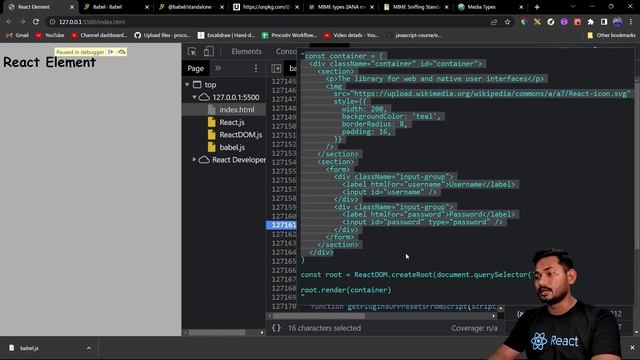This screenshot has height=360, width=640.
Task: Open the Procodrr Workflow bookmark
Action: pyautogui.click(x=289, y=35)
